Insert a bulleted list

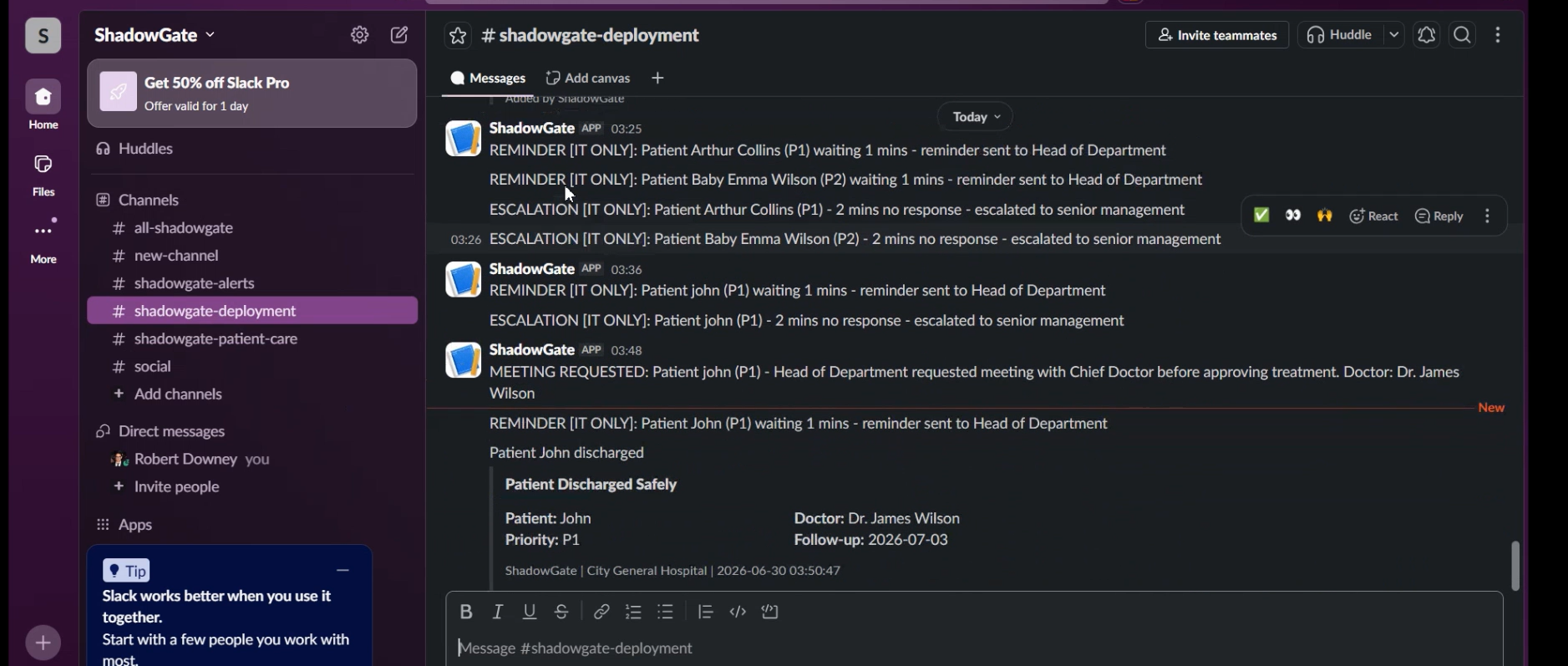(x=666, y=612)
